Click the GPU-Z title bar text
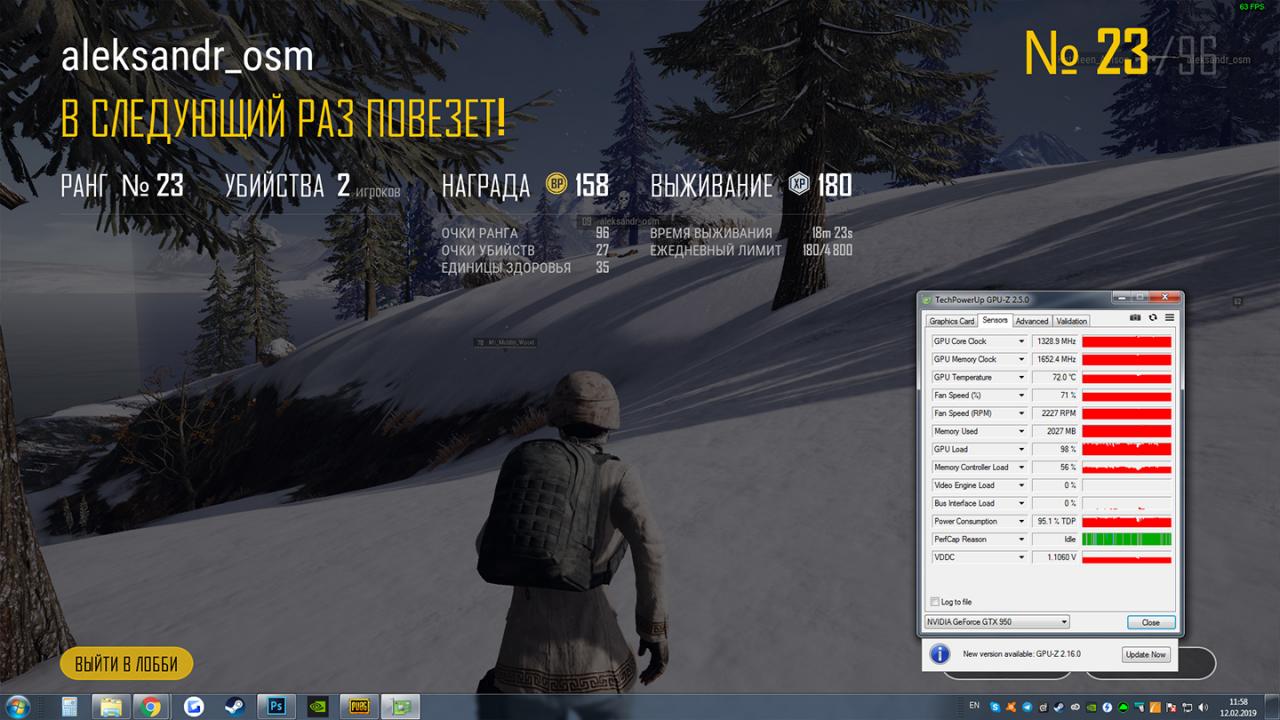 coord(982,300)
